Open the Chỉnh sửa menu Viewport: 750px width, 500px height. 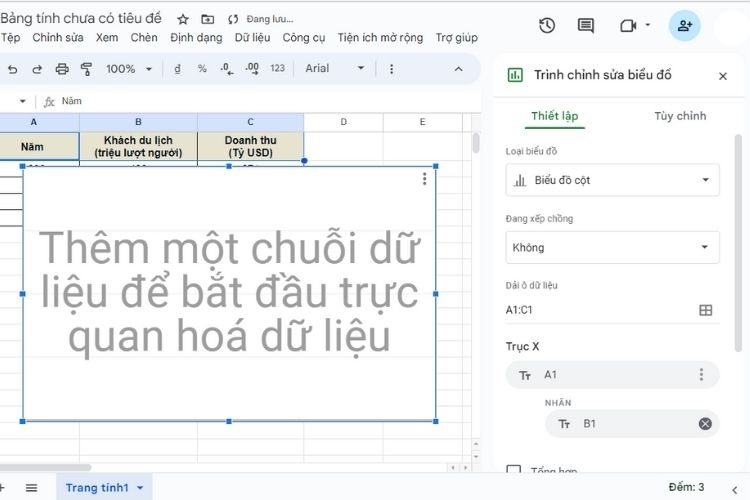click(58, 37)
